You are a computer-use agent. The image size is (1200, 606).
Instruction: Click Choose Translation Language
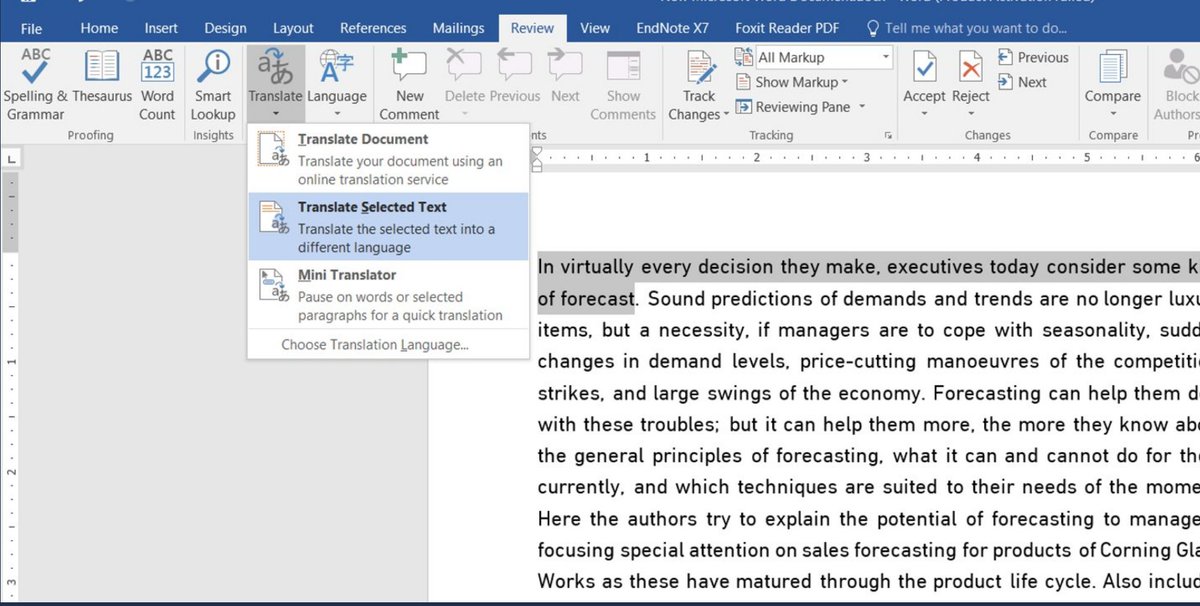tap(375, 345)
